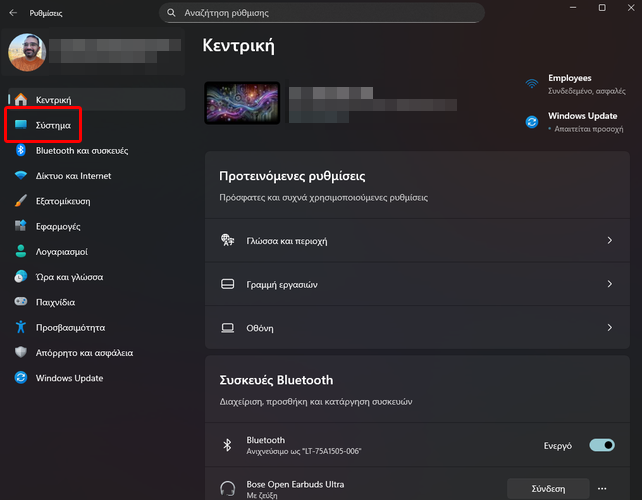The width and height of the screenshot is (642, 500).
Task: Open the Windows Update status link
Action: [581, 122]
